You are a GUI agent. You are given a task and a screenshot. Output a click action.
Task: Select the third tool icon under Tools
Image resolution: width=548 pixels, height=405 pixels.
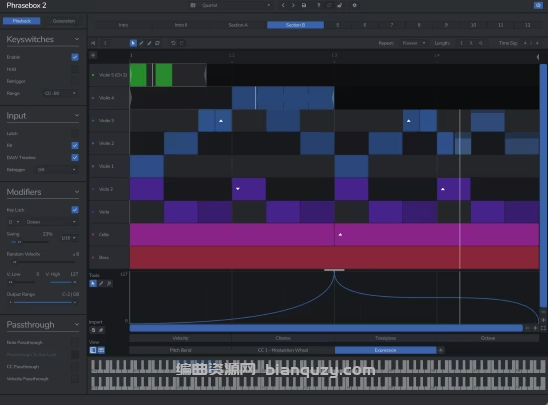109,283
